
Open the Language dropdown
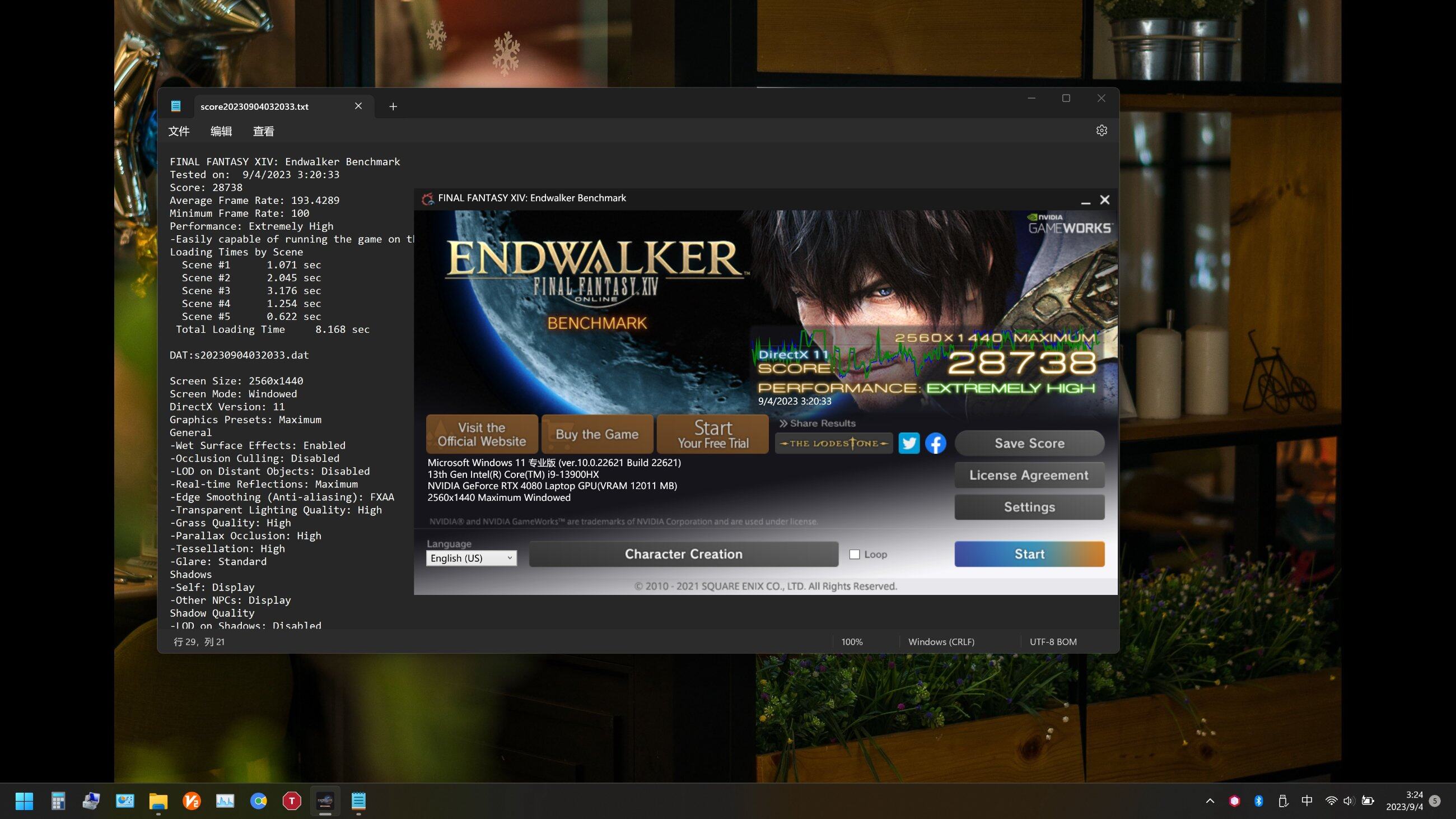click(x=472, y=558)
